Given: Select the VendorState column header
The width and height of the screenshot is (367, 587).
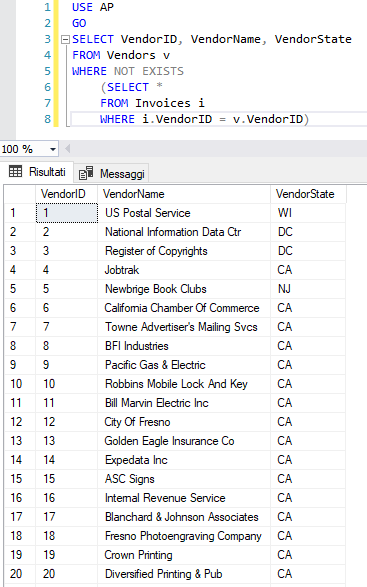Looking at the screenshot, I should [x=308, y=194].
